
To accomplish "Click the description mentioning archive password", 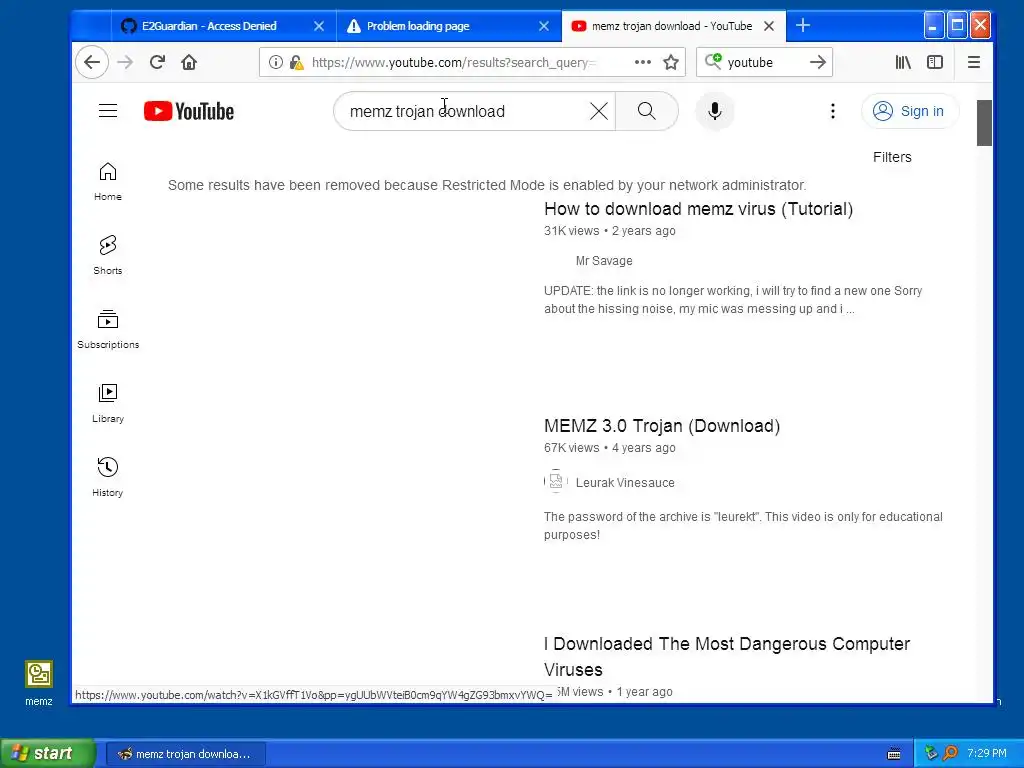I will pyautogui.click(x=743, y=526).
